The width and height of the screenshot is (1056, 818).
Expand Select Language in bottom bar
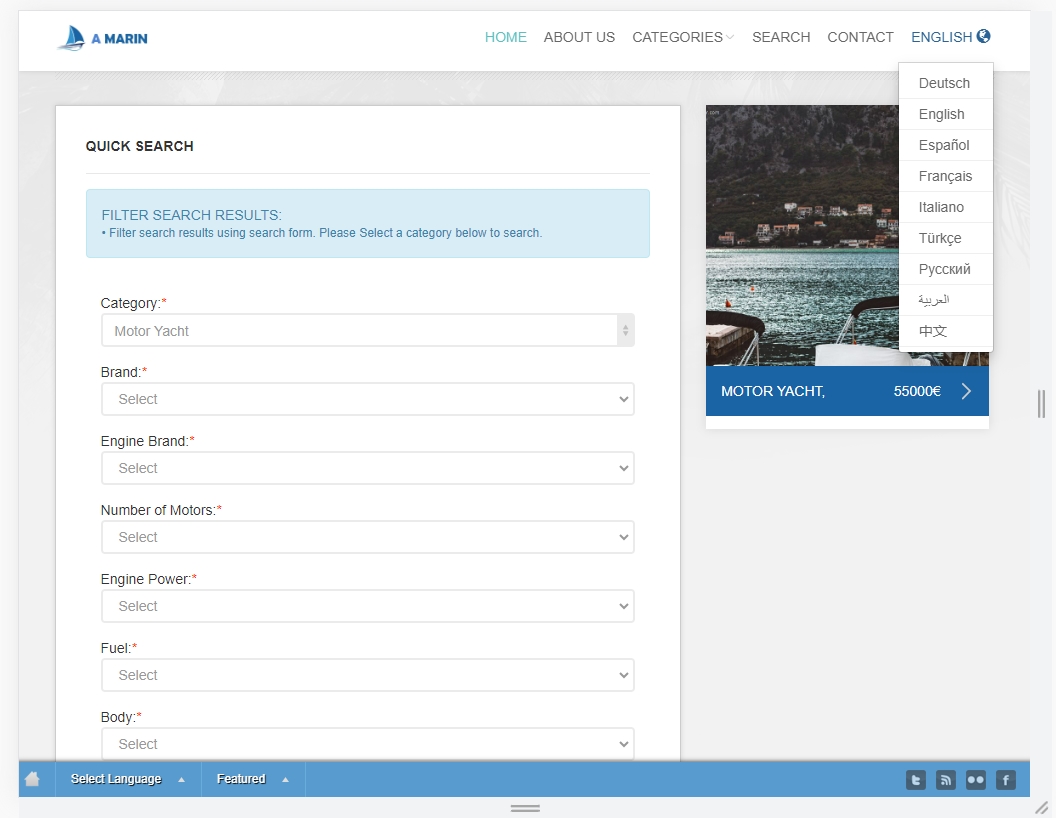click(128, 779)
